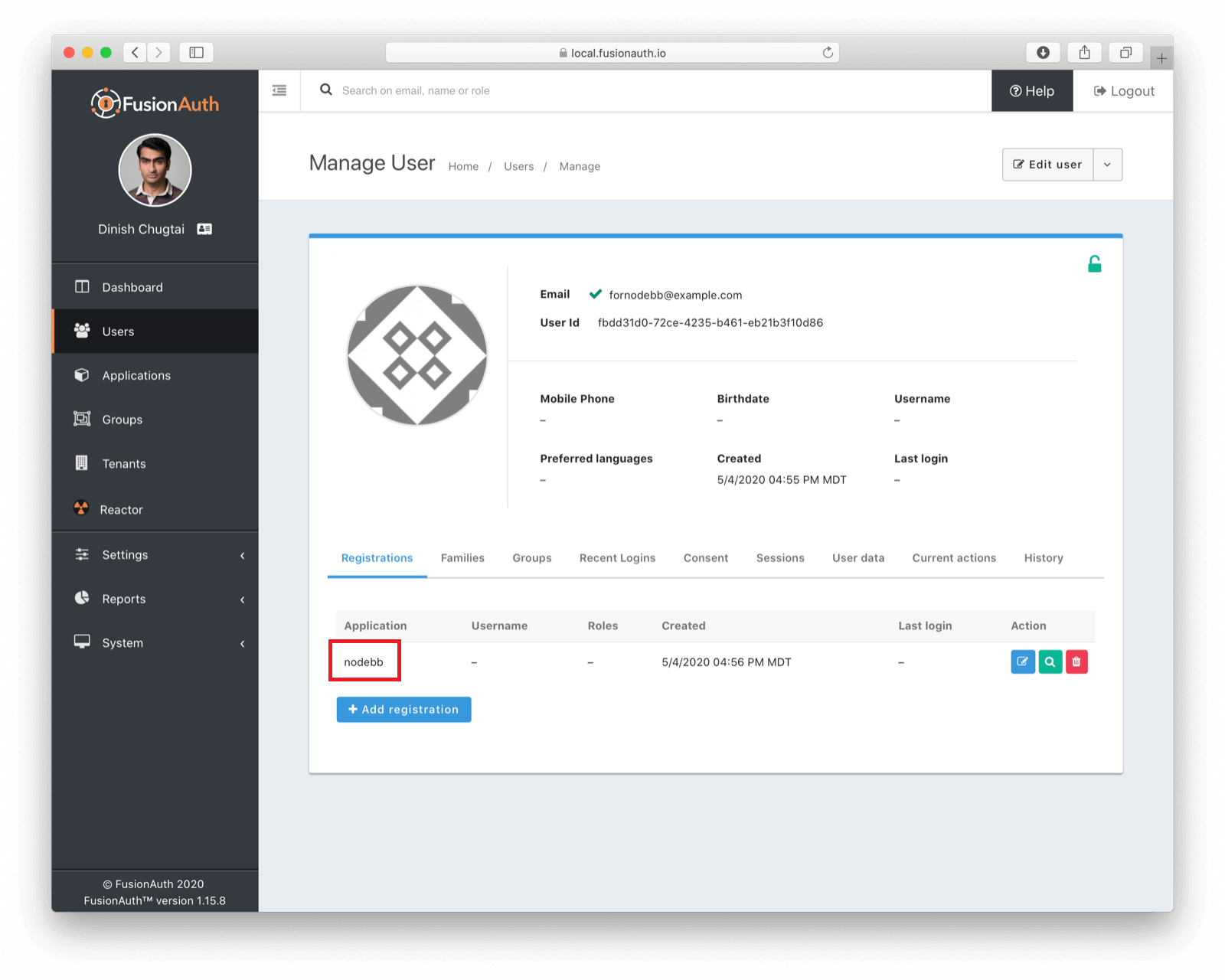Click the Created column header in the table

tap(684, 626)
